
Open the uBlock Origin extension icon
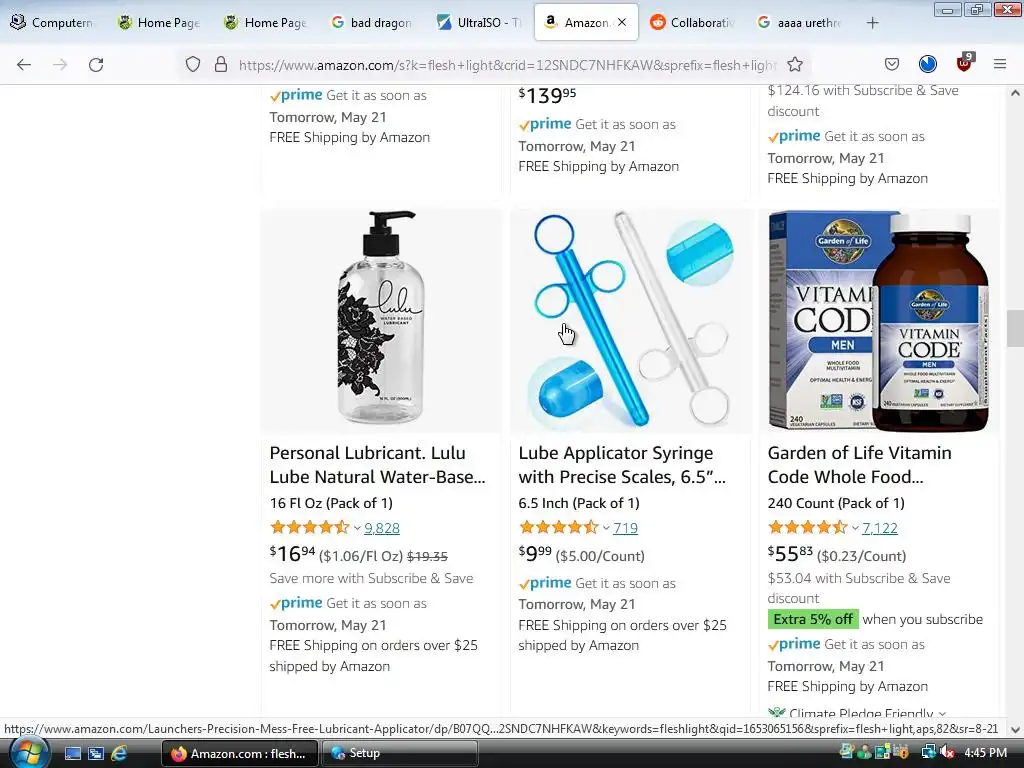coord(964,63)
